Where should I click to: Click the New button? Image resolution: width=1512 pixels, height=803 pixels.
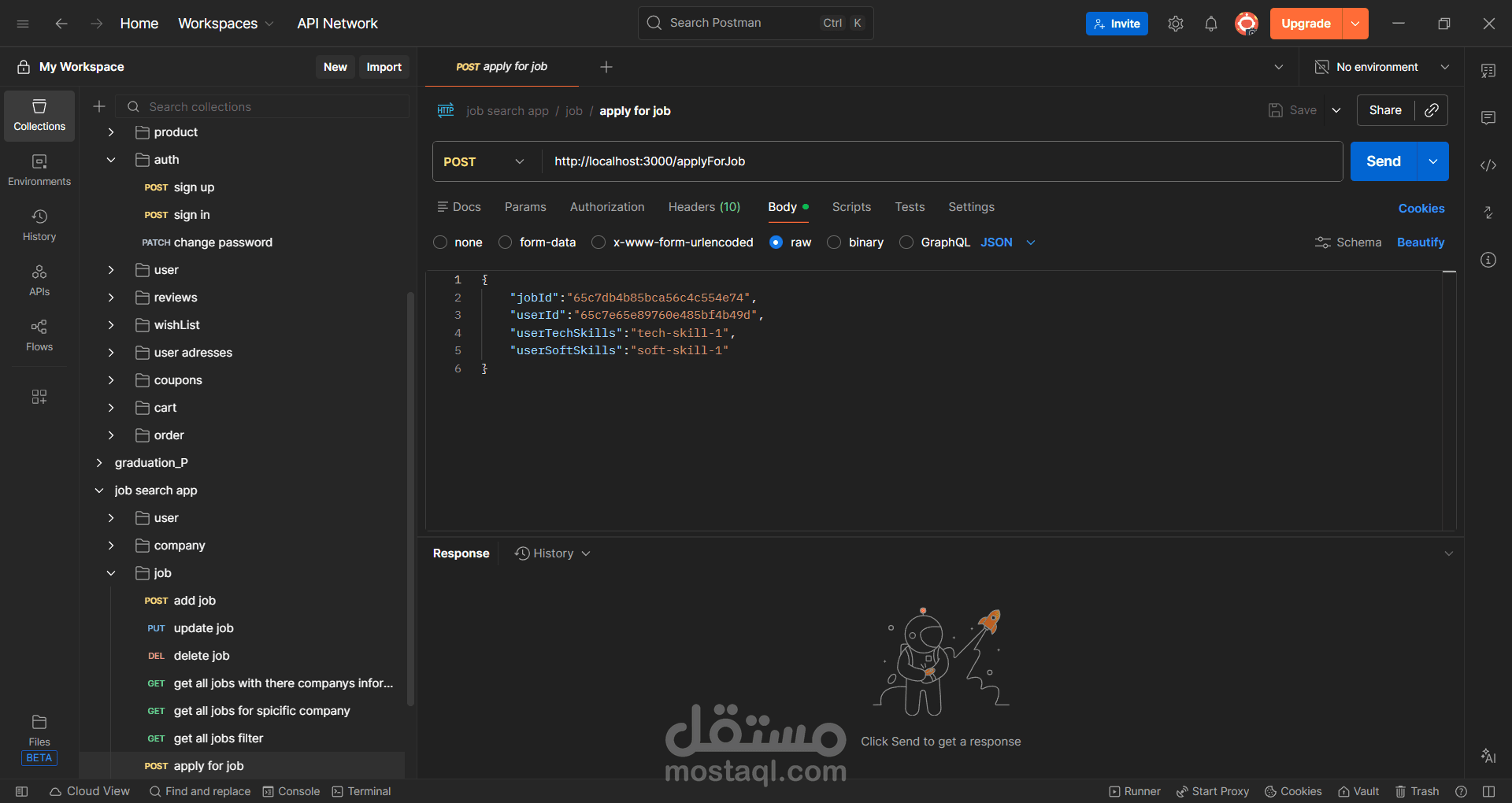pyautogui.click(x=335, y=67)
